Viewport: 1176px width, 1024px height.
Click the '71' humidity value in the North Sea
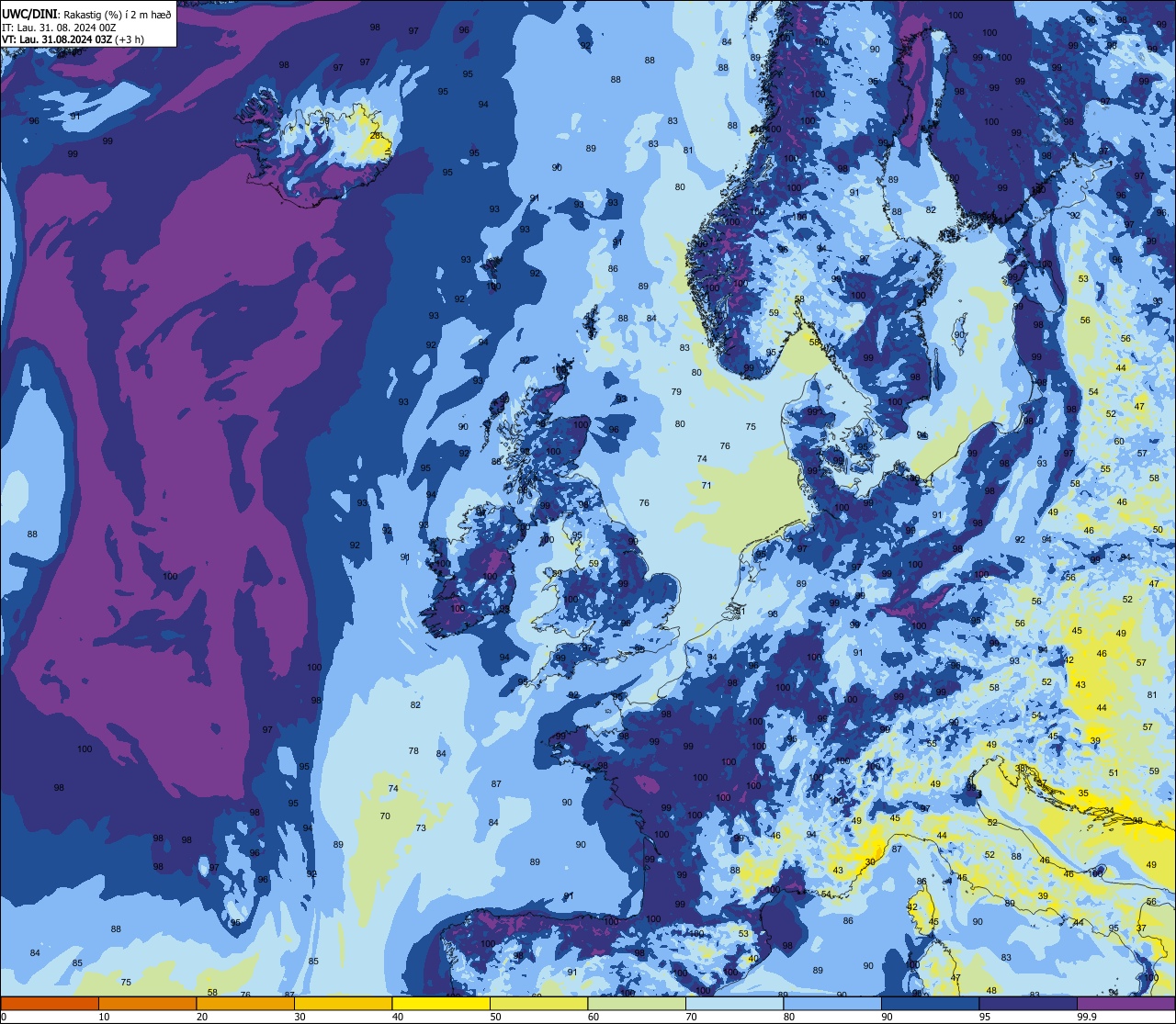[707, 486]
